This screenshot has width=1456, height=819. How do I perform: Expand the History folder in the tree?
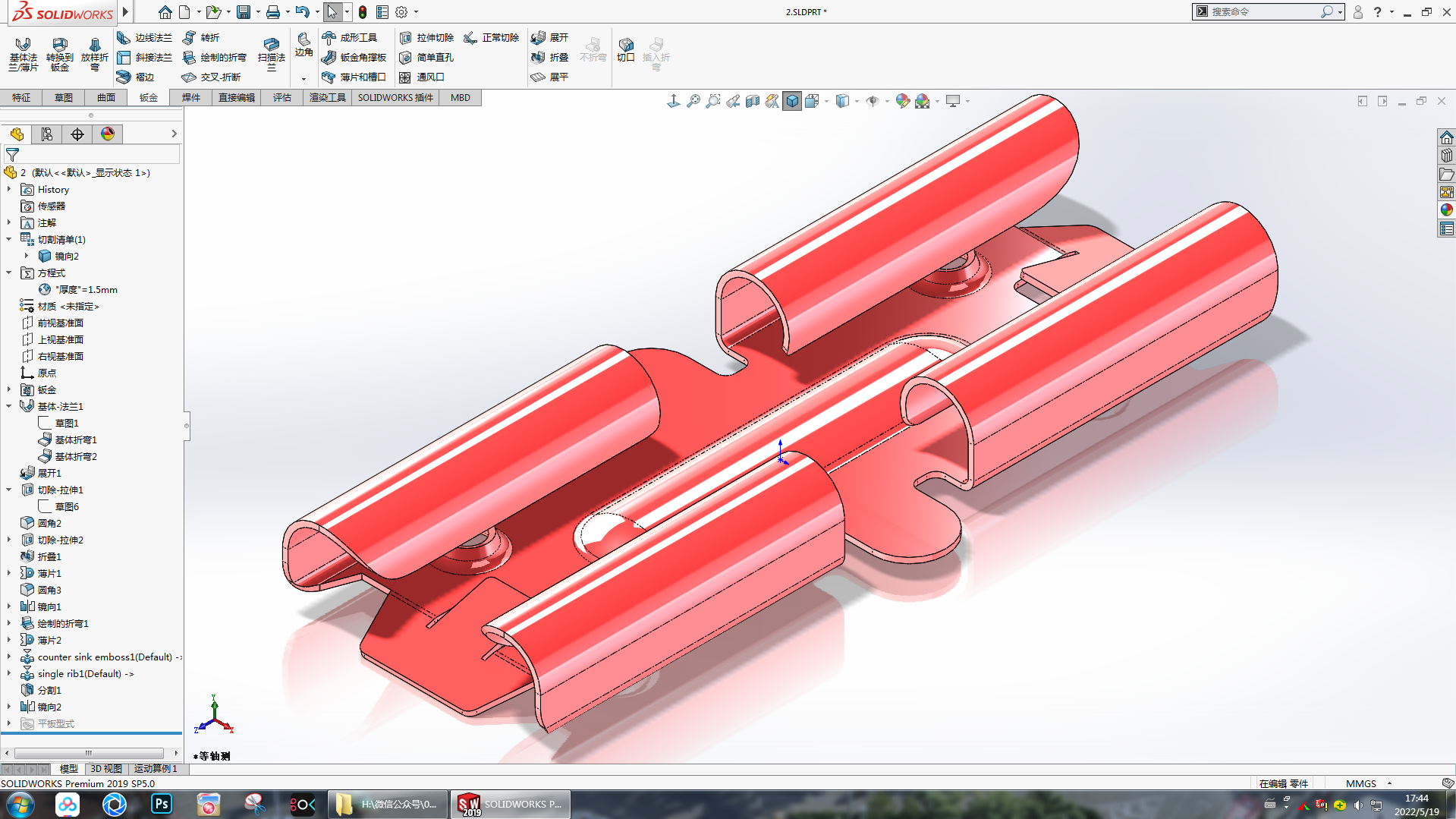point(9,189)
